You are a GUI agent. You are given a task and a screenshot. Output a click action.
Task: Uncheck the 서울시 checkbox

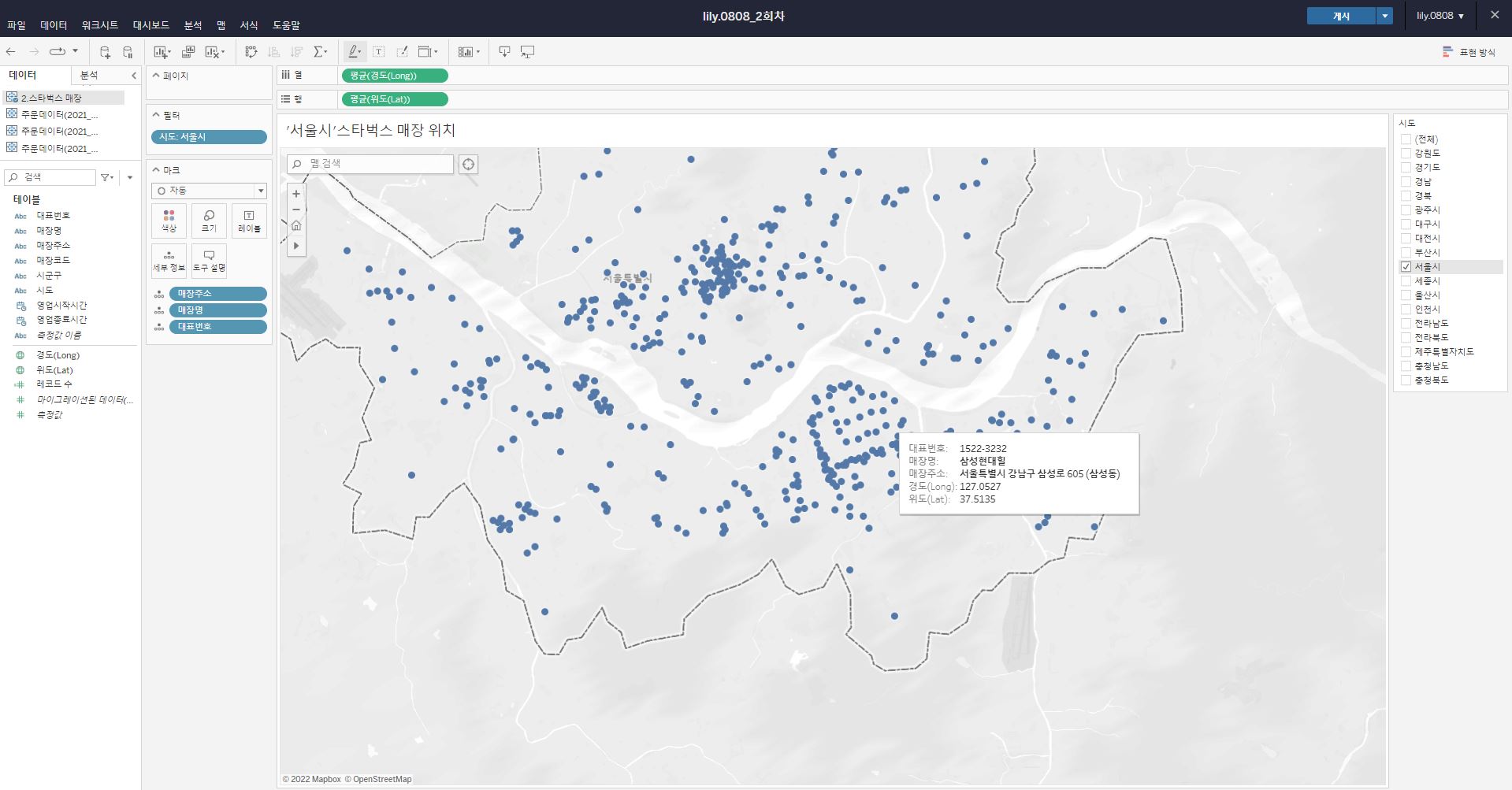[x=1406, y=267]
